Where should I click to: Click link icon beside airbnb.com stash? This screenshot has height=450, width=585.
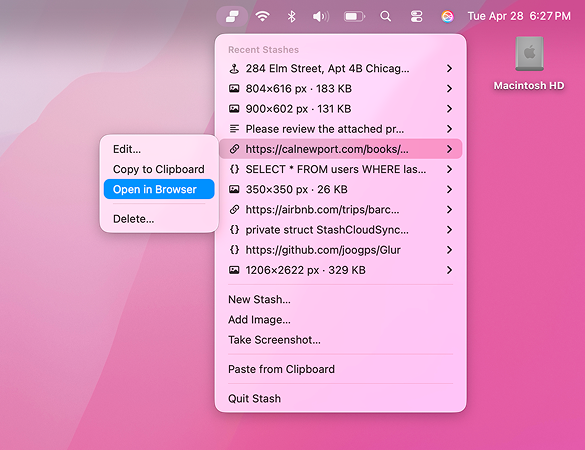[234, 209]
